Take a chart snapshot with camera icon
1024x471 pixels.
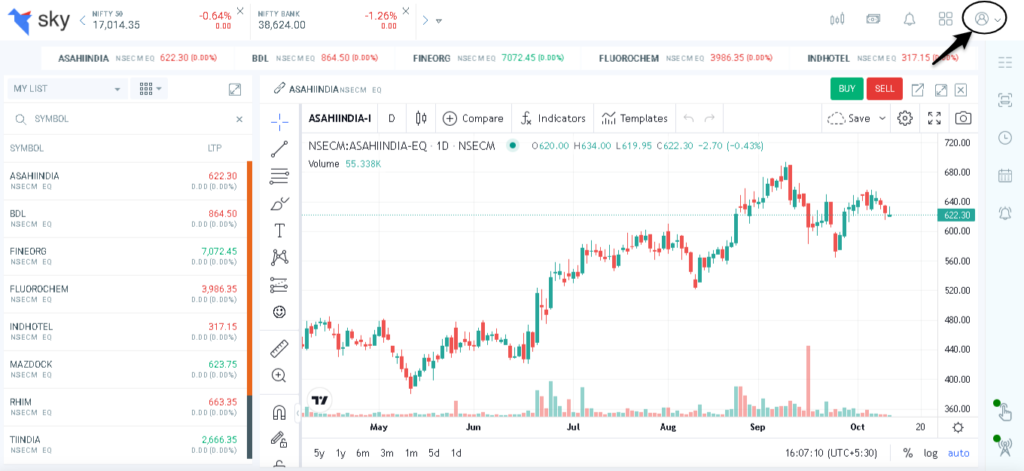click(x=963, y=118)
